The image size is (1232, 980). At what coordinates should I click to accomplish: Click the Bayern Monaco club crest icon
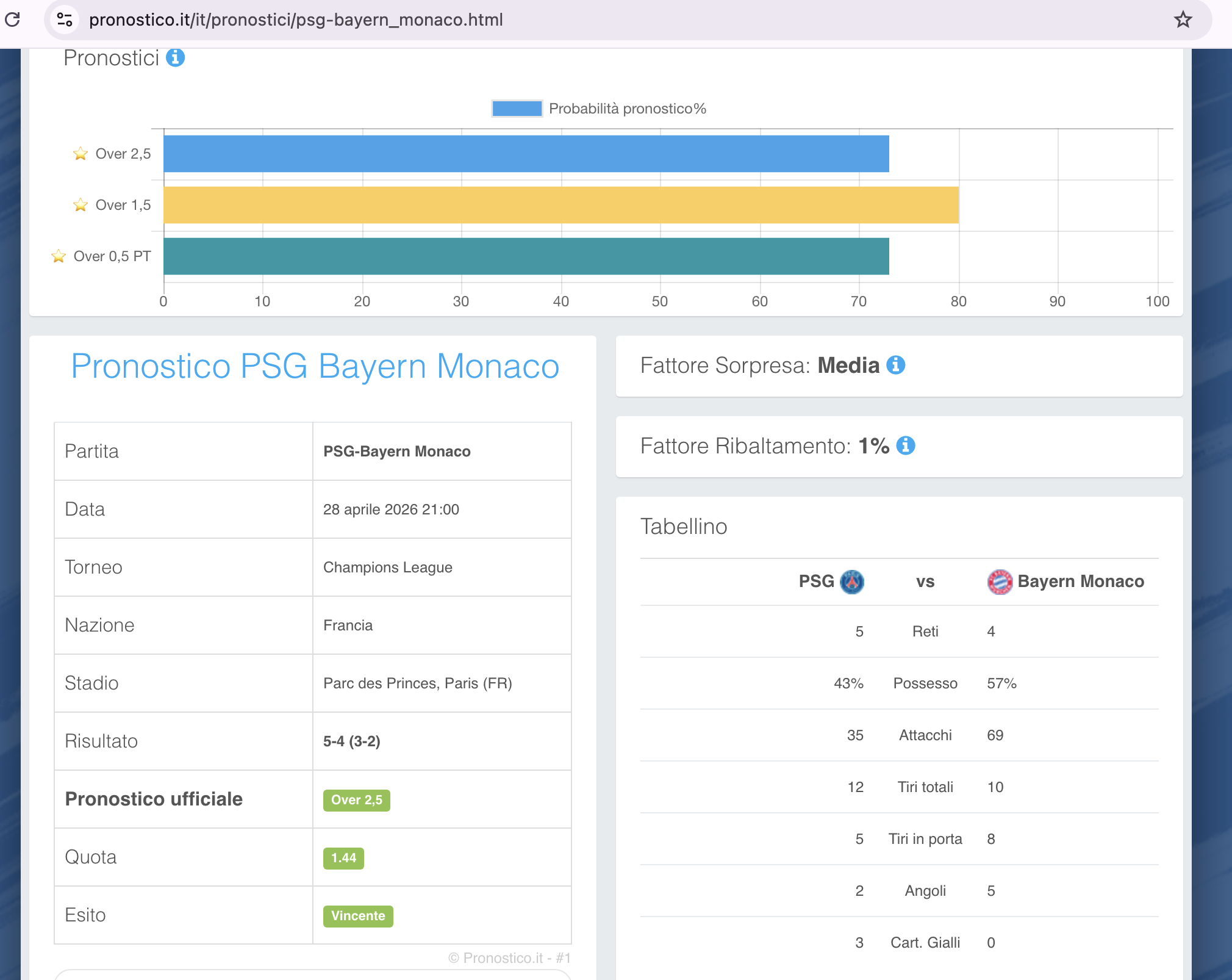1000,582
